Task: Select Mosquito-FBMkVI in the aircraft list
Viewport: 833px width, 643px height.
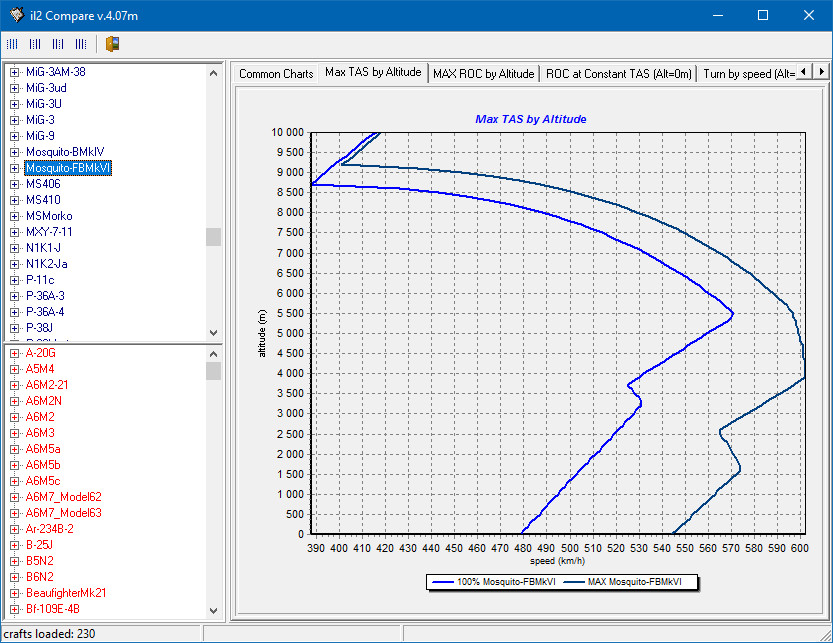Action: tap(68, 168)
